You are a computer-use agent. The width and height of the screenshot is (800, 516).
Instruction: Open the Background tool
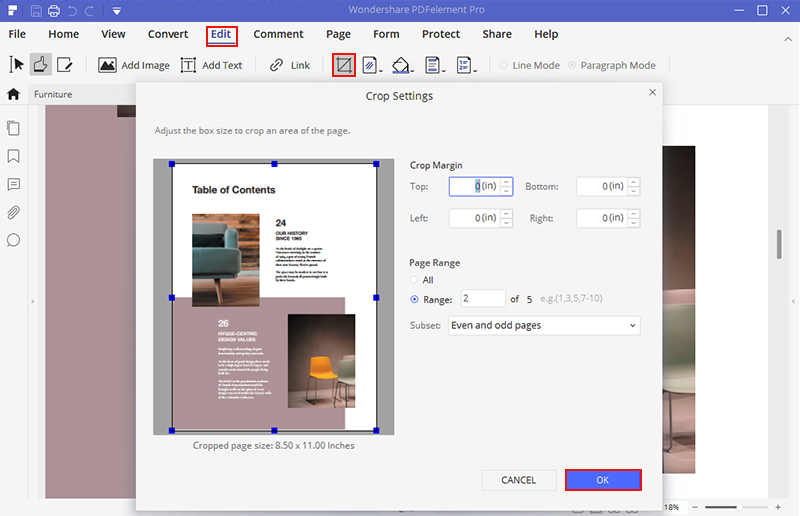coord(401,65)
